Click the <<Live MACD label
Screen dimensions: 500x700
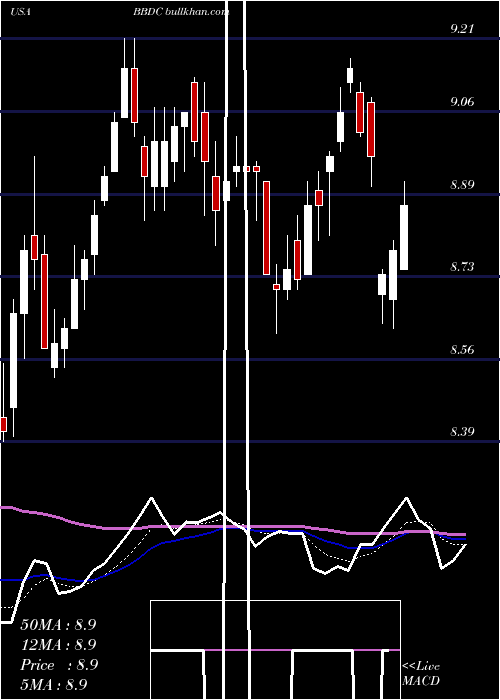[x=421, y=673]
